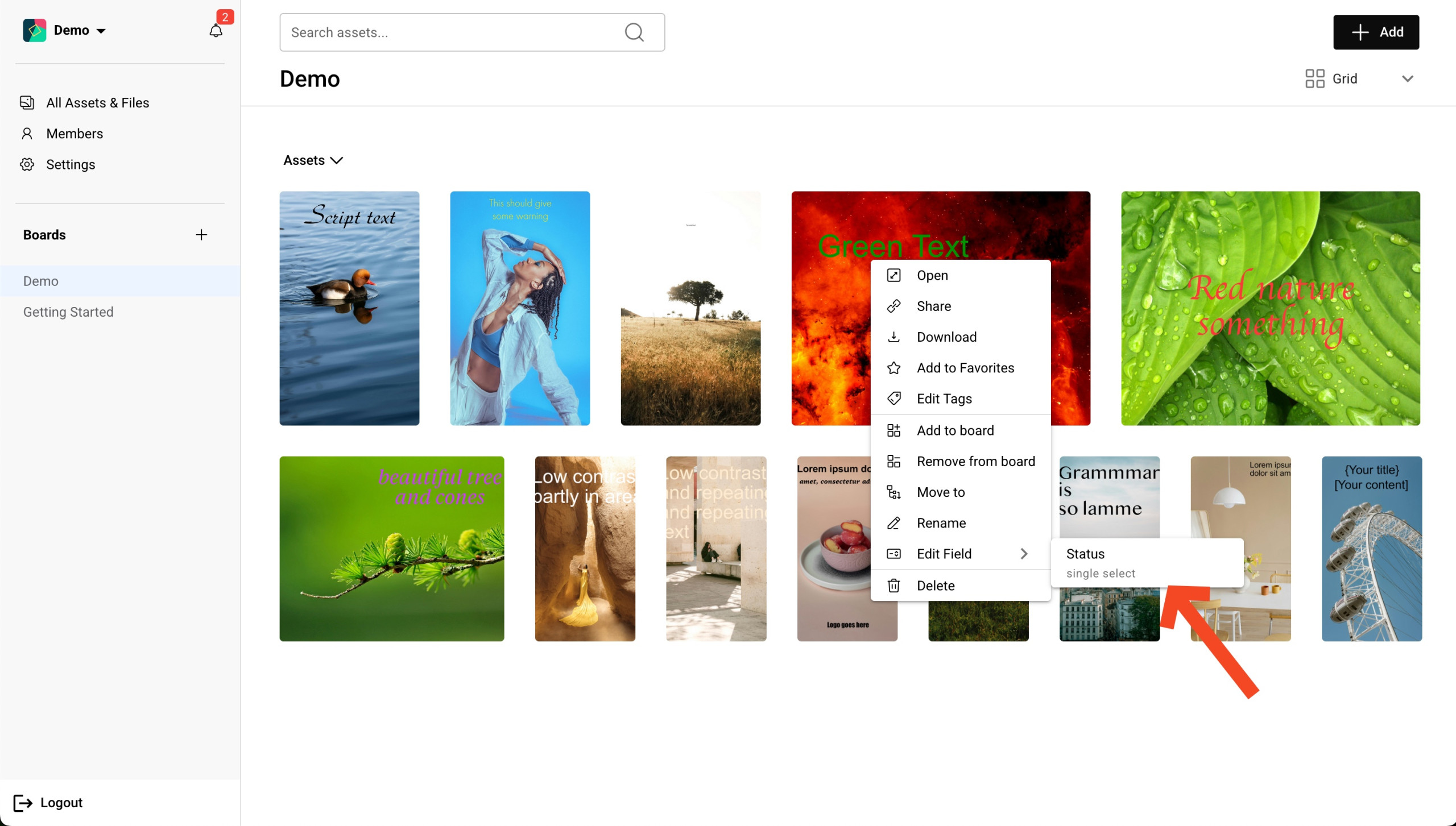Click the Edit Tags tag icon
Viewport: 1456px width, 826px height.
[894, 399]
